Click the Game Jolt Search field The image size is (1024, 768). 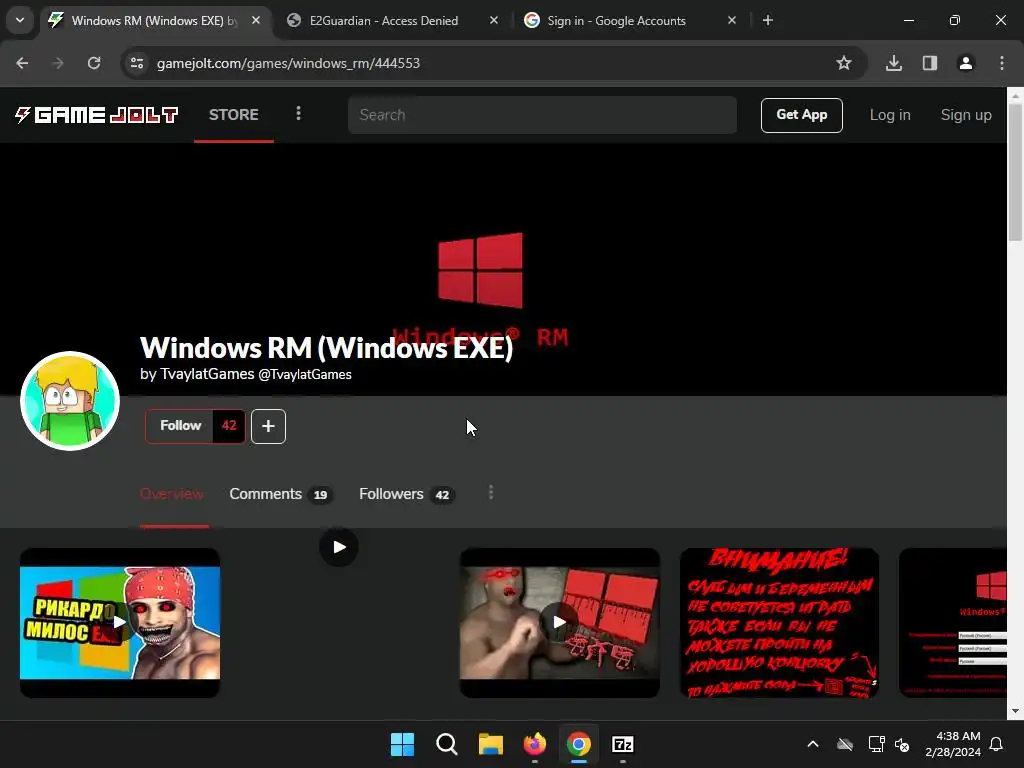(542, 115)
